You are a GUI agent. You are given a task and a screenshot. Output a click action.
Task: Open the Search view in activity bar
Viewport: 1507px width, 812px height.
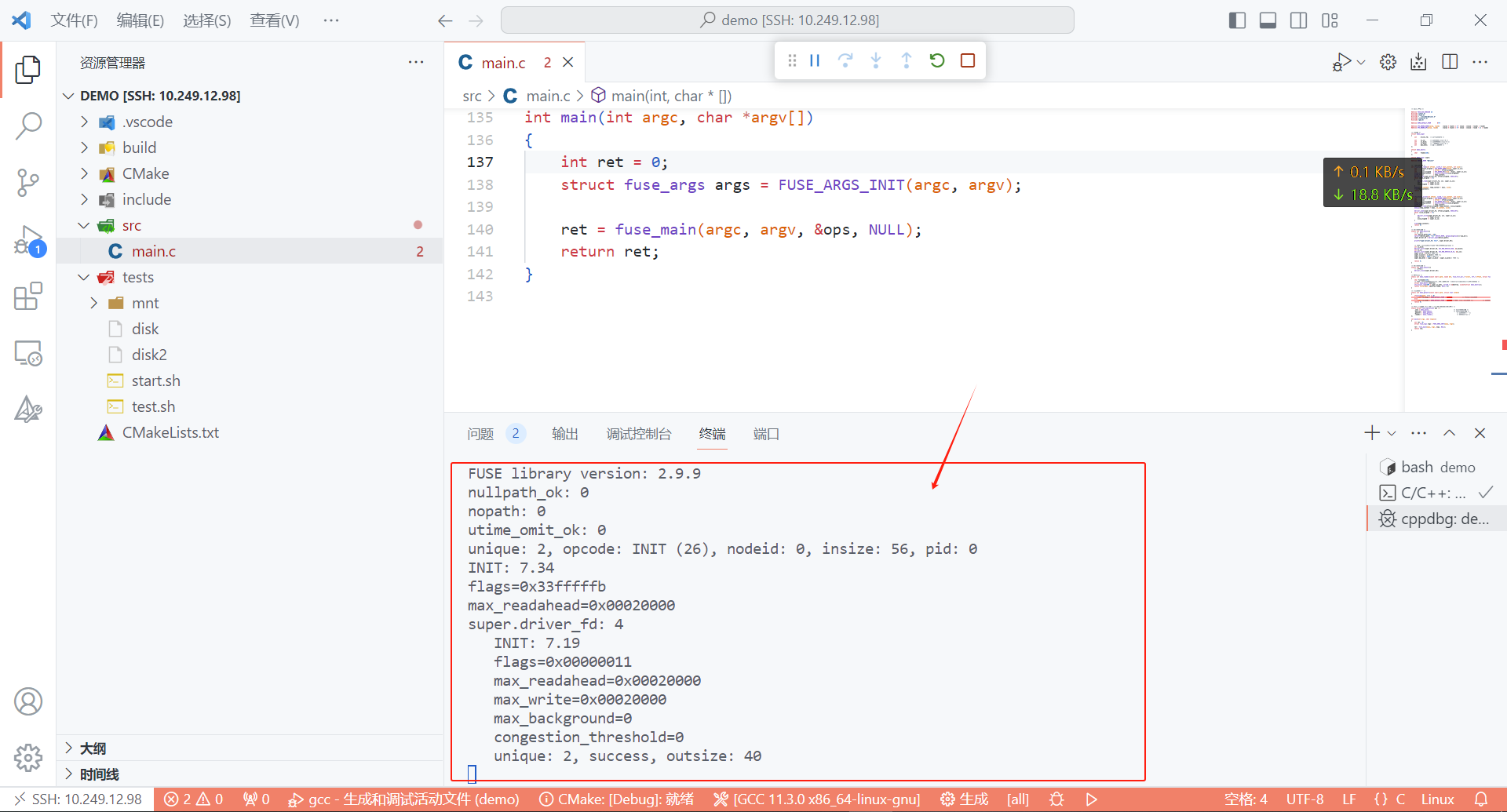[28, 126]
